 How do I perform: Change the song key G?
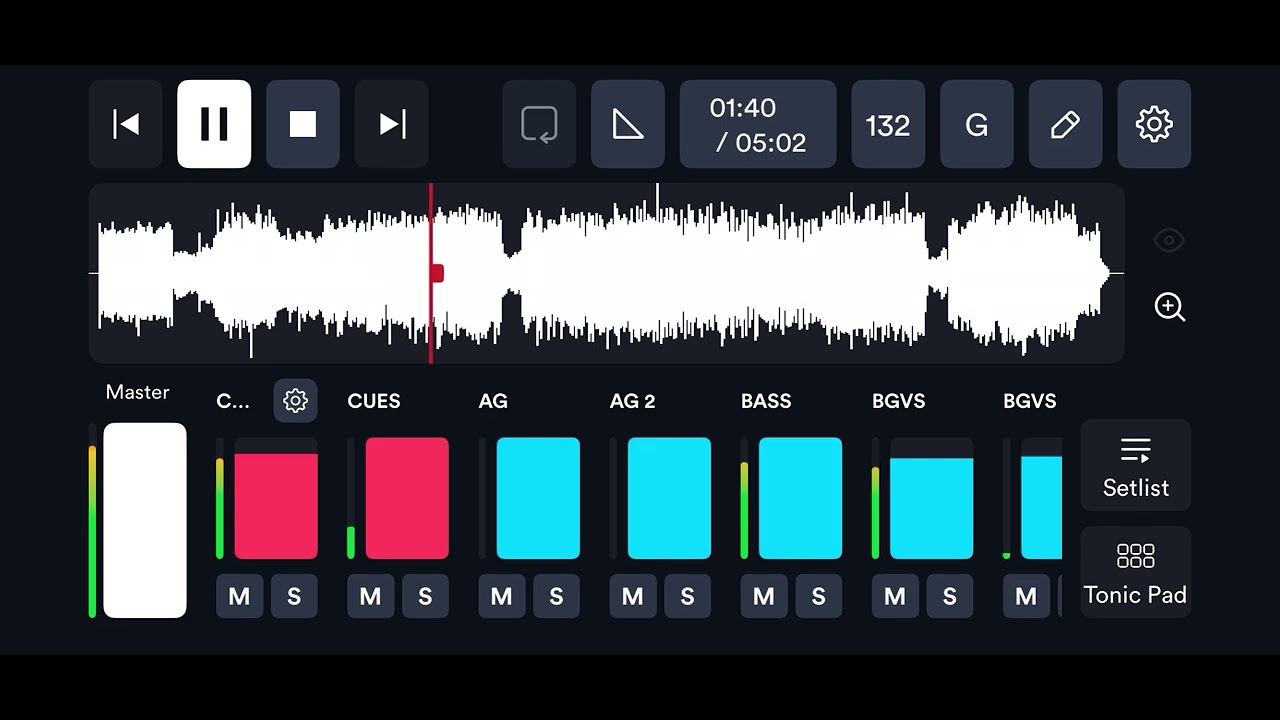977,124
